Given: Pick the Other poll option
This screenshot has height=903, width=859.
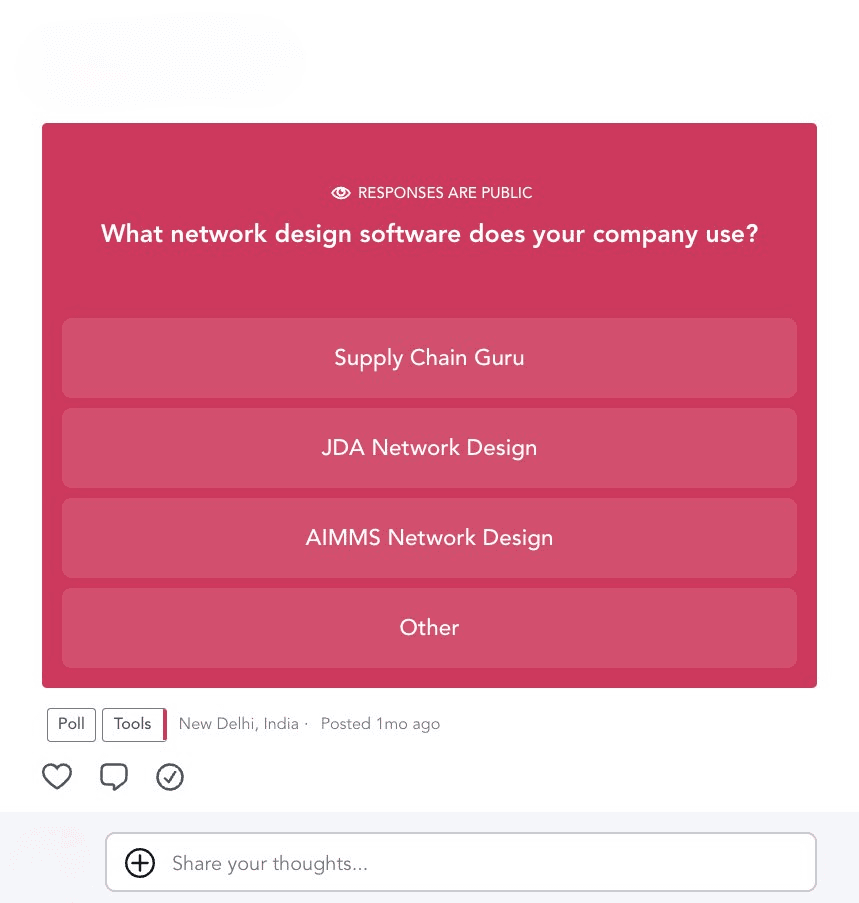Looking at the screenshot, I should (429, 628).
